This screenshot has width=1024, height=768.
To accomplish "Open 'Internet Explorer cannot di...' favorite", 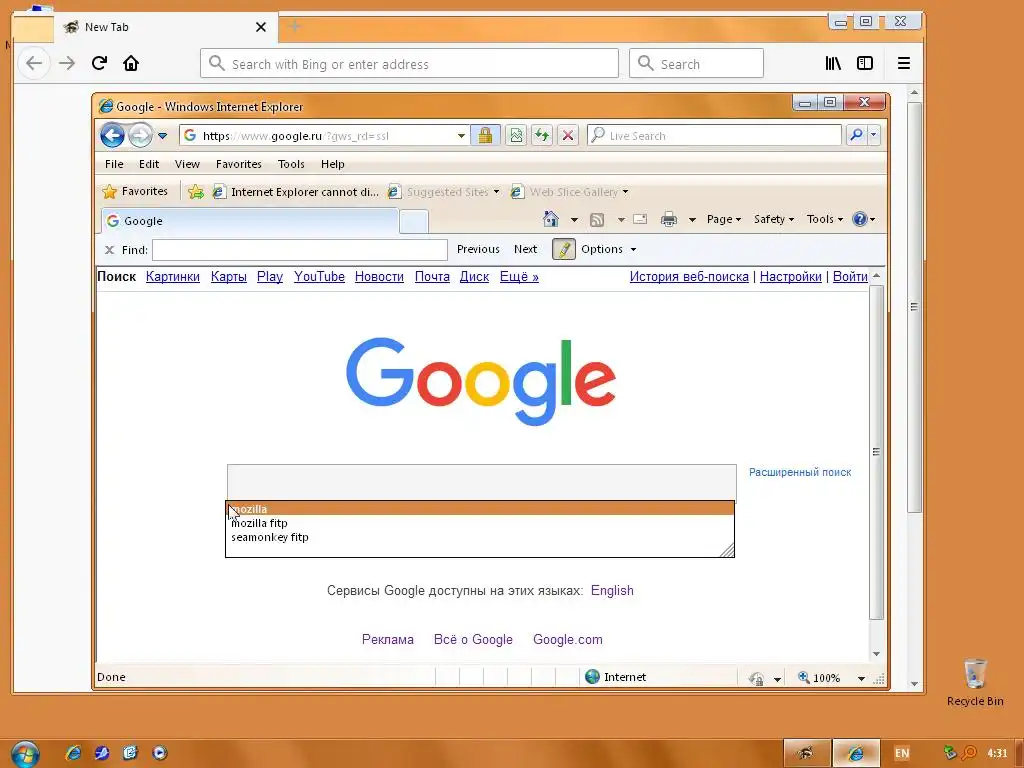I will (296, 191).
